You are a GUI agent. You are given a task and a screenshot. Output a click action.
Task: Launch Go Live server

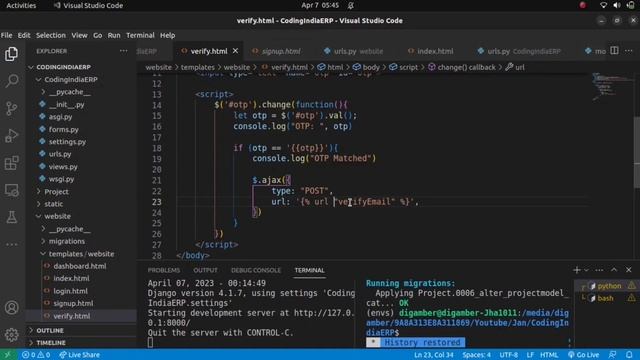pos(583,355)
